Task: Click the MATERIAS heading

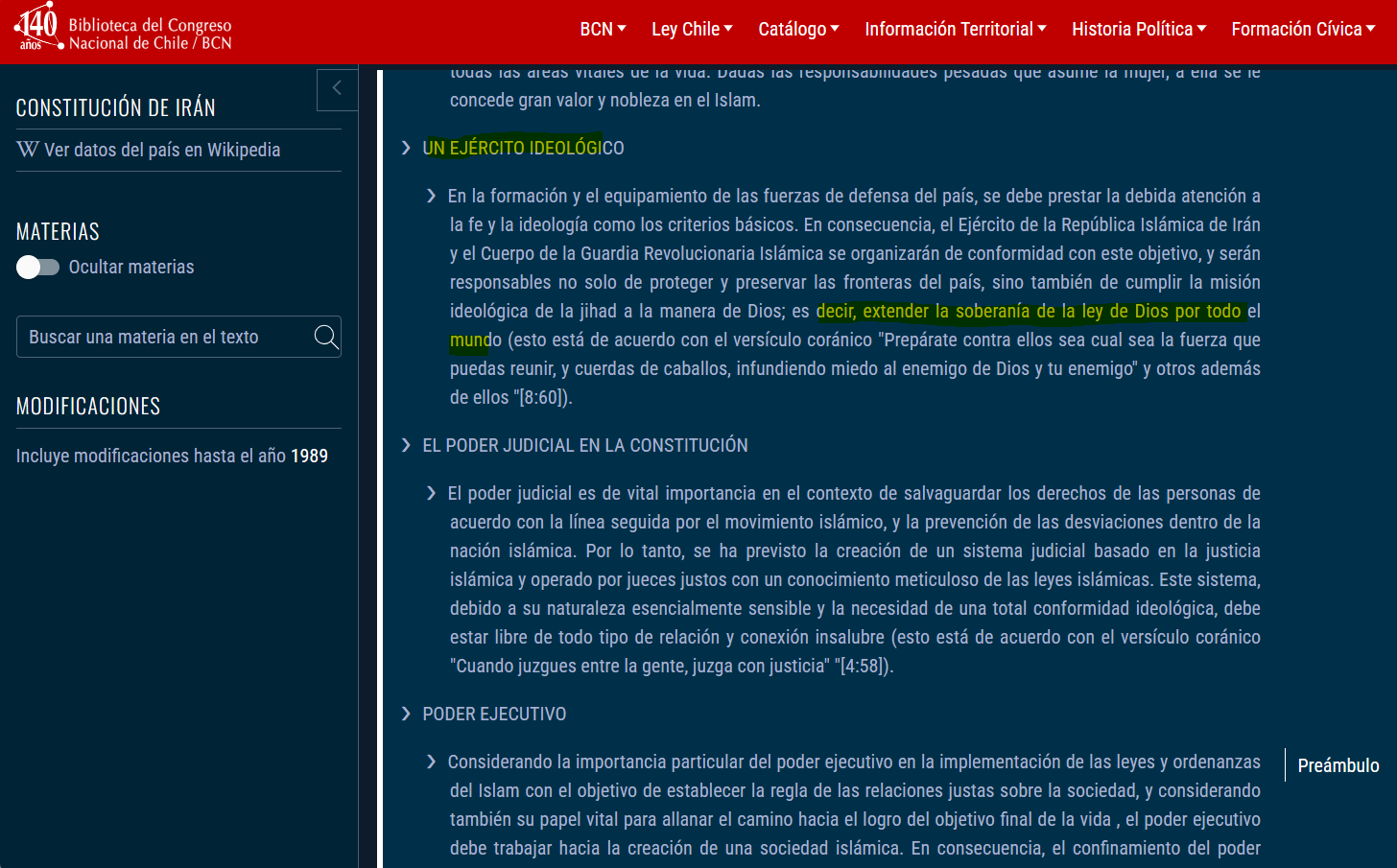Action: tap(58, 231)
